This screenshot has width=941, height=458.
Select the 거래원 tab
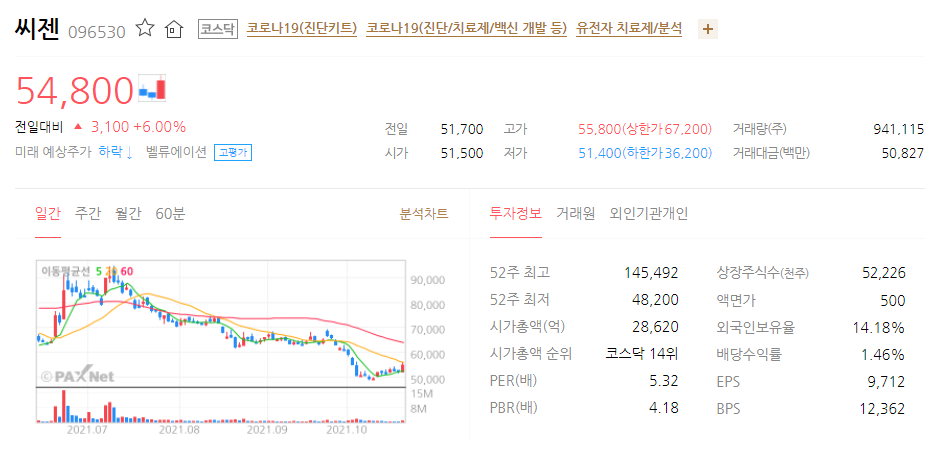pos(576,213)
